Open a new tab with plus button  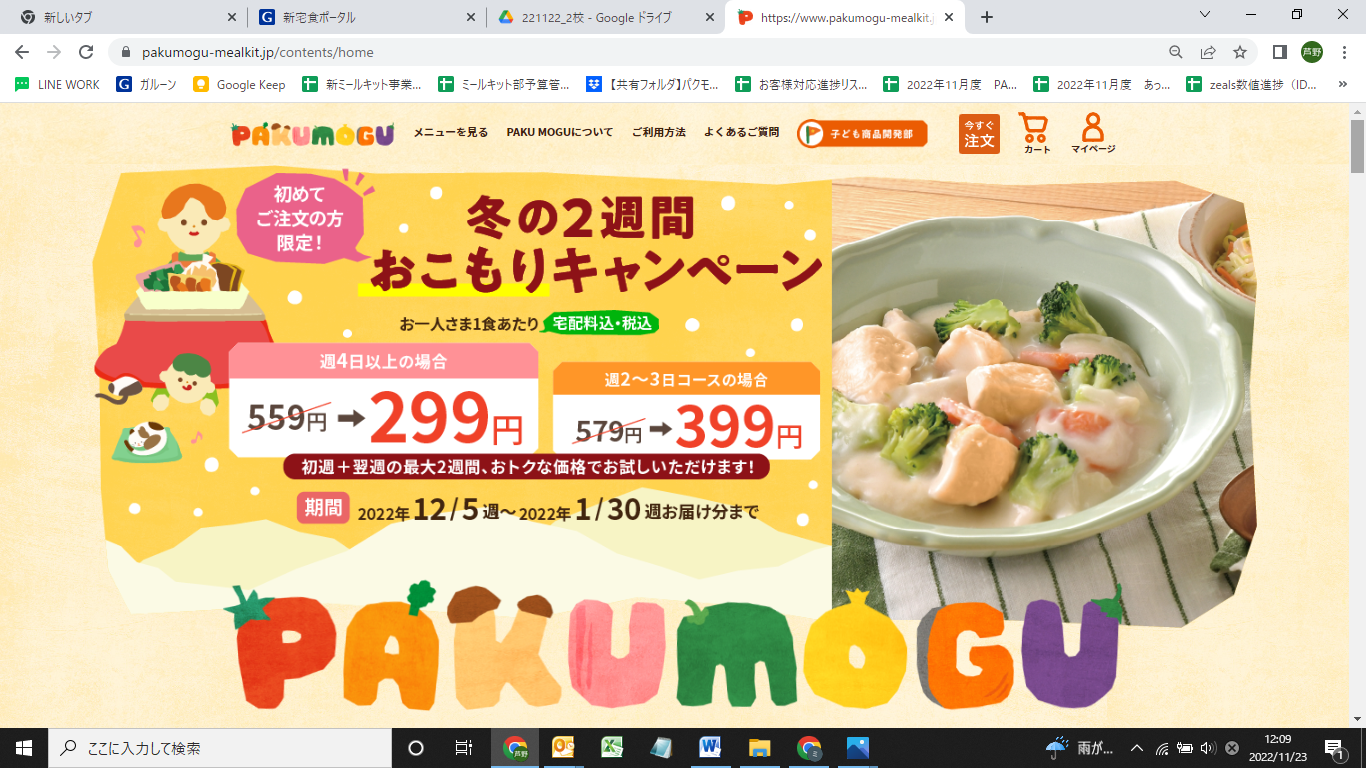tap(987, 17)
